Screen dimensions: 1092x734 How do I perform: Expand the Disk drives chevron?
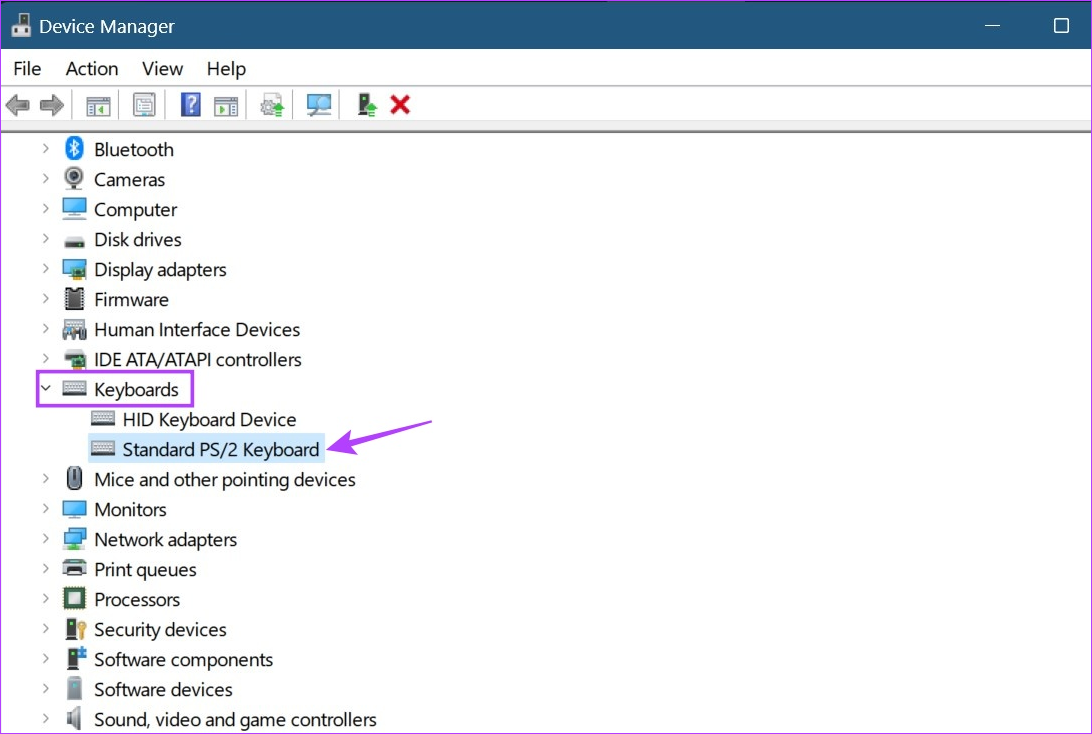click(x=46, y=238)
